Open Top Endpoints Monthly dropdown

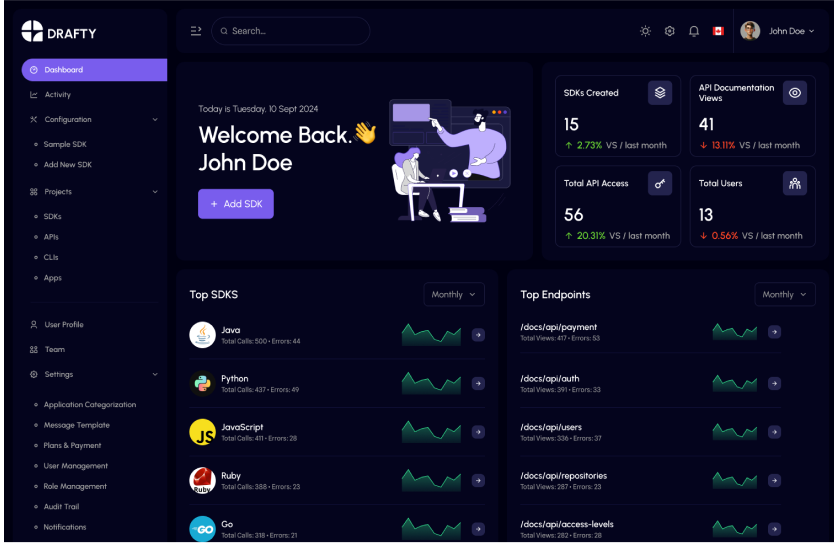785,295
